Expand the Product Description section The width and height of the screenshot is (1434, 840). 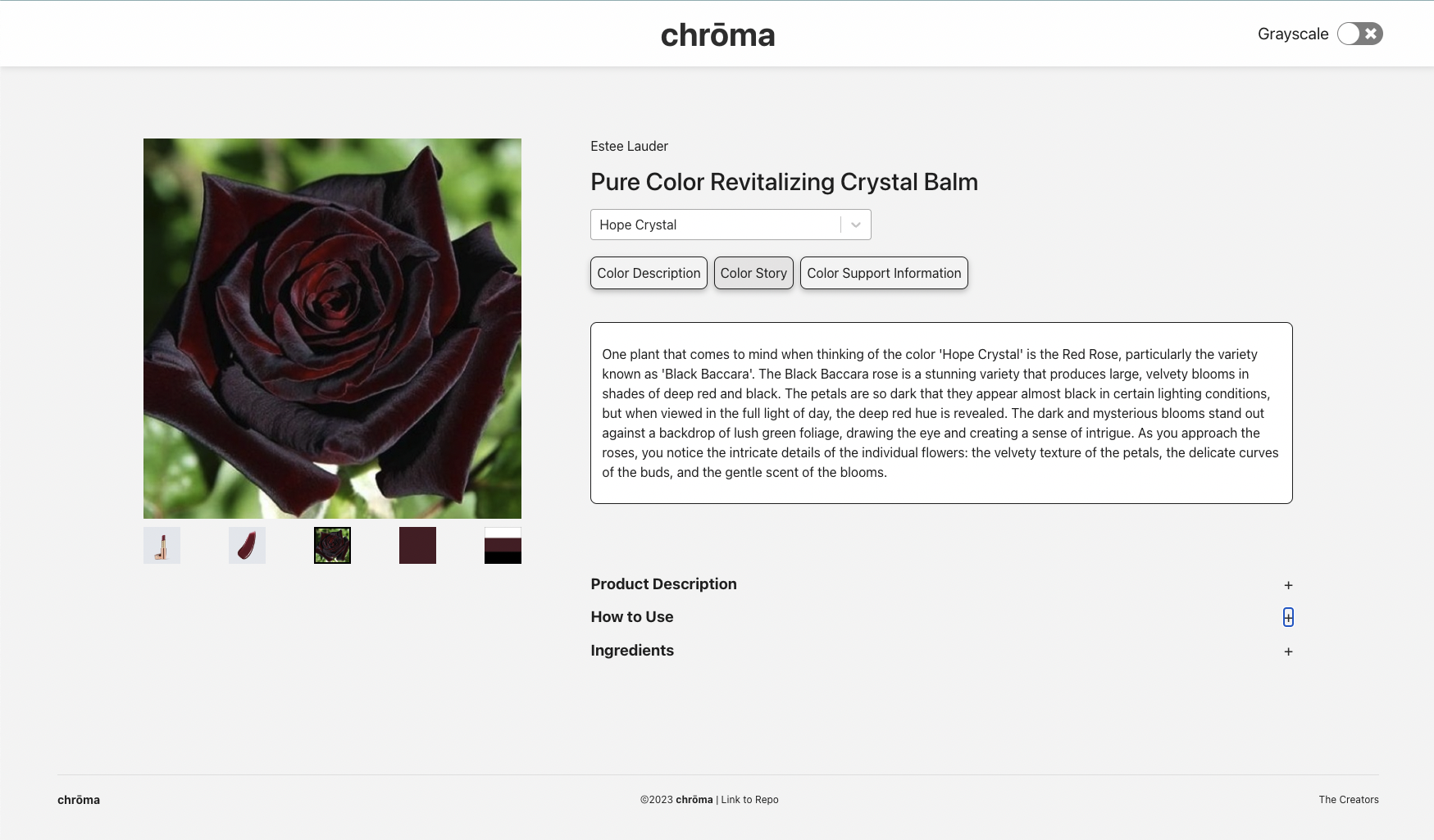[1288, 585]
